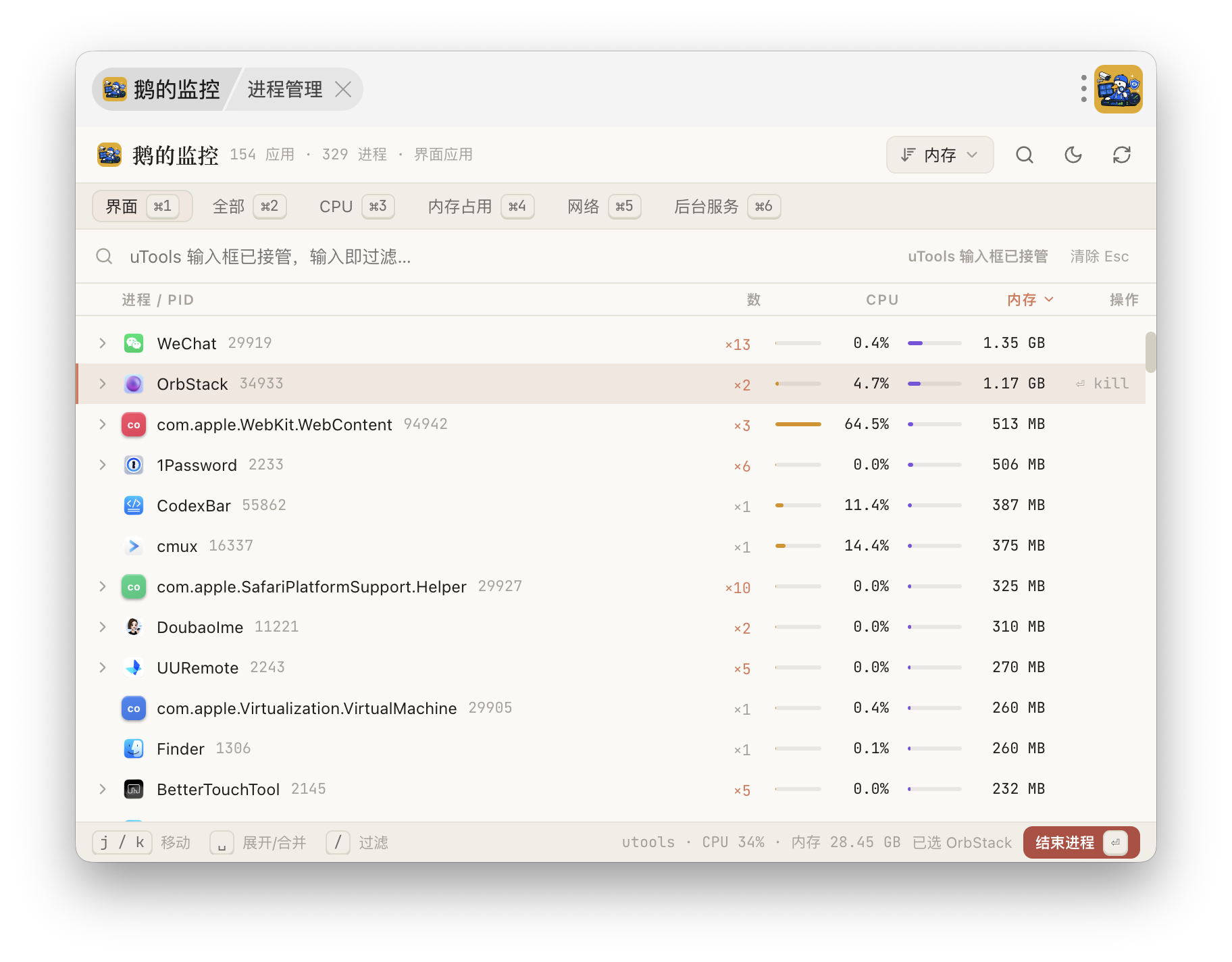
Task: Select the cmux process name
Action: pos(177,546)
